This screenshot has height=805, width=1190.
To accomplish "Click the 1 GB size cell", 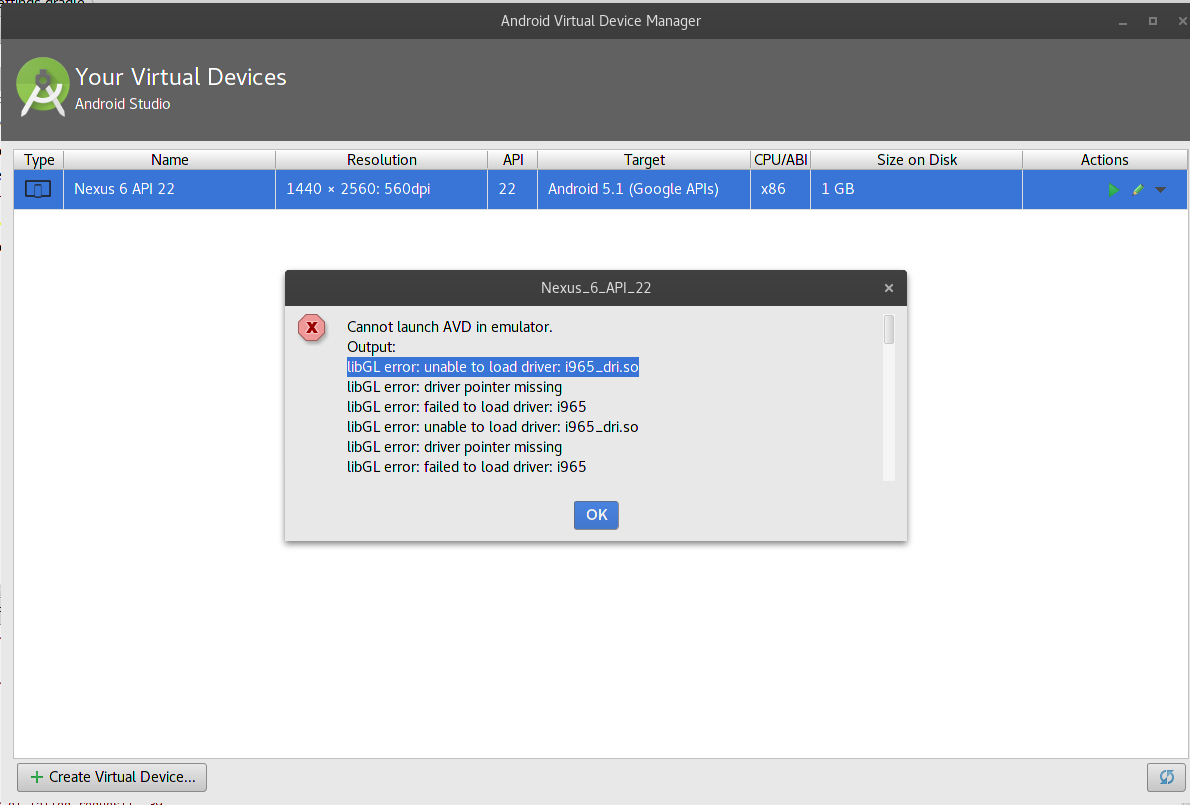I will click(x=917, y=189).
